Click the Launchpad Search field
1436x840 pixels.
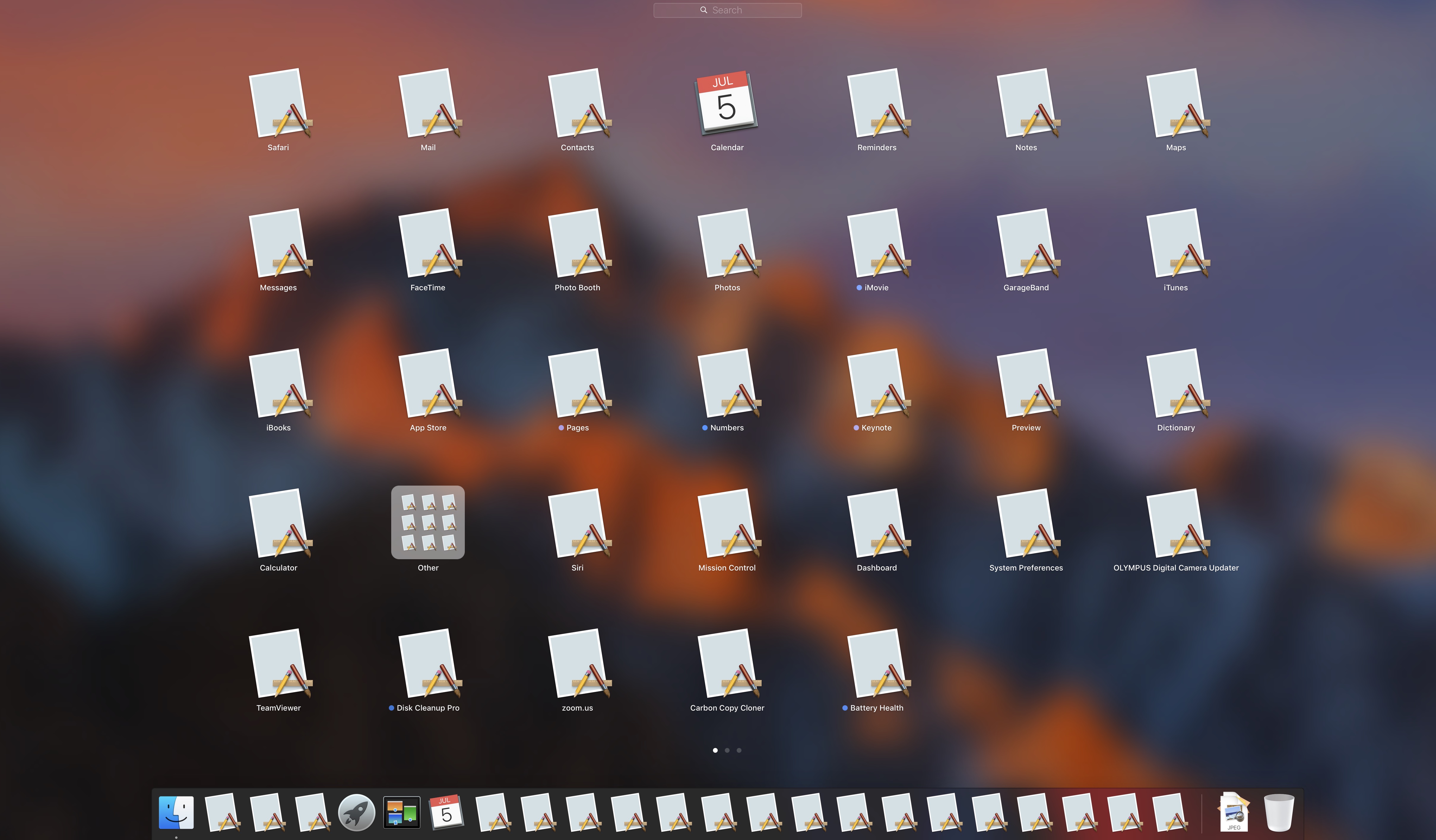727,10
